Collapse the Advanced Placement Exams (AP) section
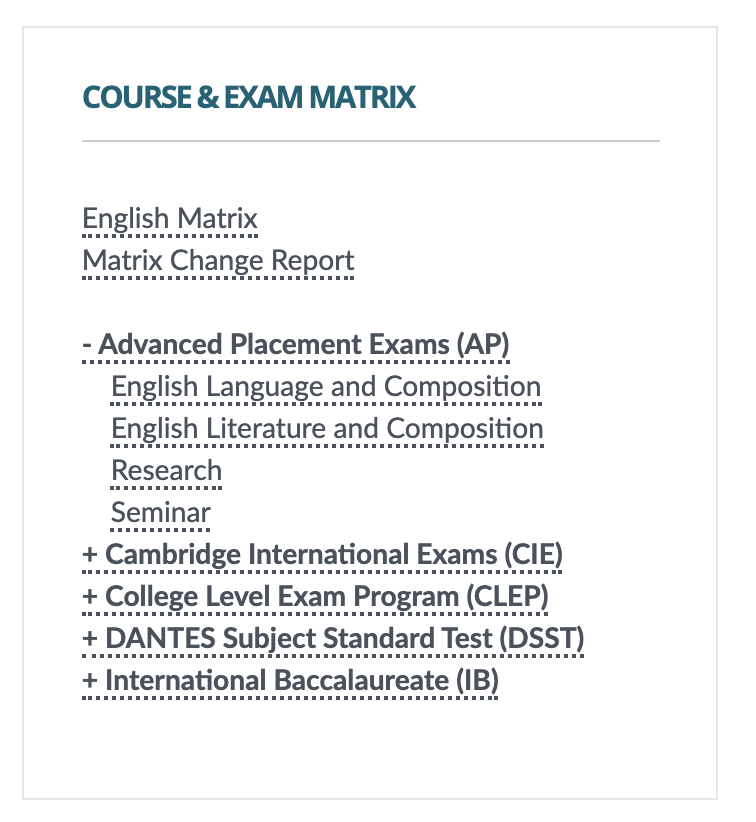This screenshot has width=756, height=822. click(296, 344)
